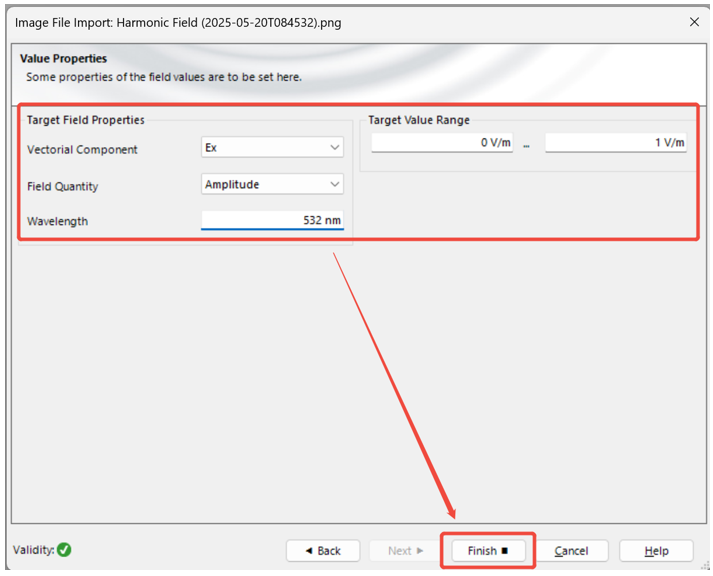Click the green Validity checkmark icon

[64, 550]
